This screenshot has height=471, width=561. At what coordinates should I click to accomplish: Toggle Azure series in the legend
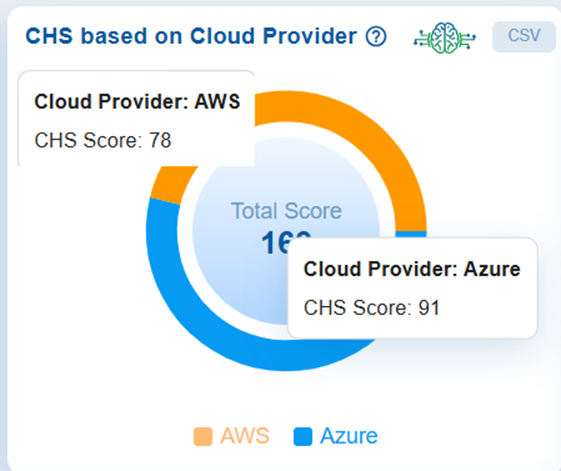pyautogui.click(x=336, y=436)
